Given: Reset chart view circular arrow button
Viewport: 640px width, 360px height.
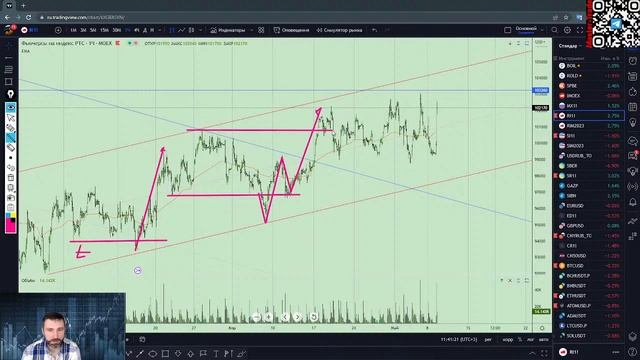Looking at the screenshot, I should click(x=313, y=317).
